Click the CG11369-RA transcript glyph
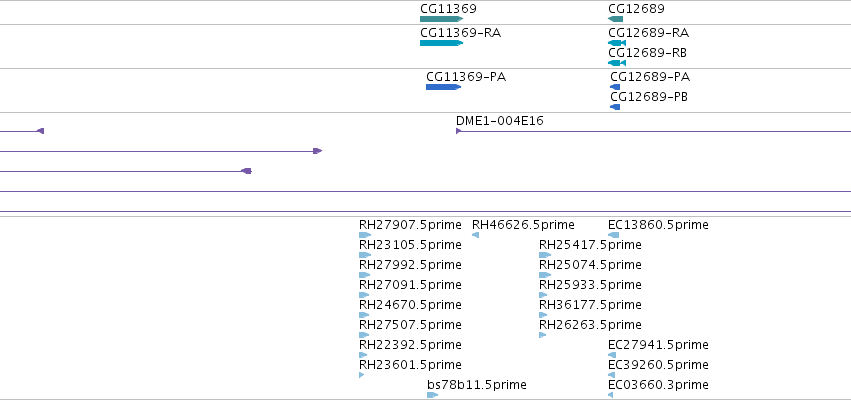Image resolution: width=851 pixels, height=400 pixels. tap(441, 43)
